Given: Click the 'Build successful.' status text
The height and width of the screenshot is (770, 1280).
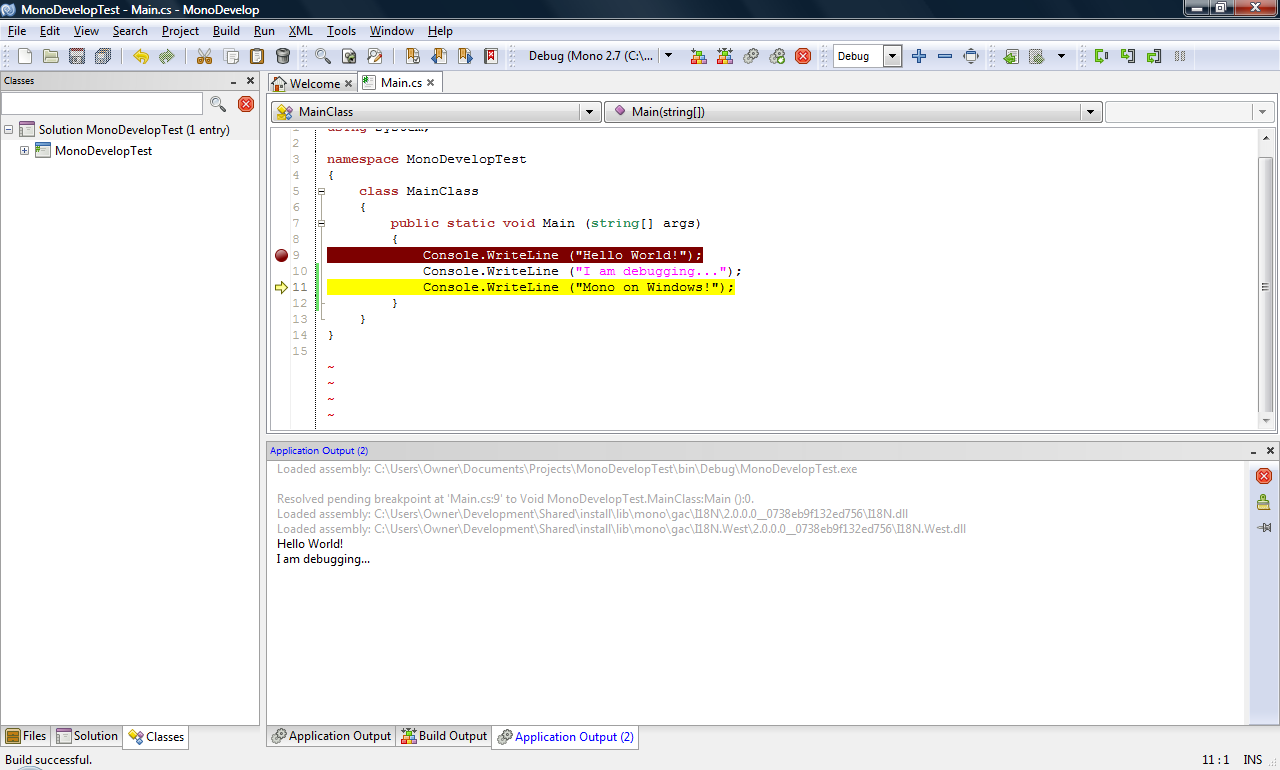Looking at the screenshot, I should [x=49, y=760].
